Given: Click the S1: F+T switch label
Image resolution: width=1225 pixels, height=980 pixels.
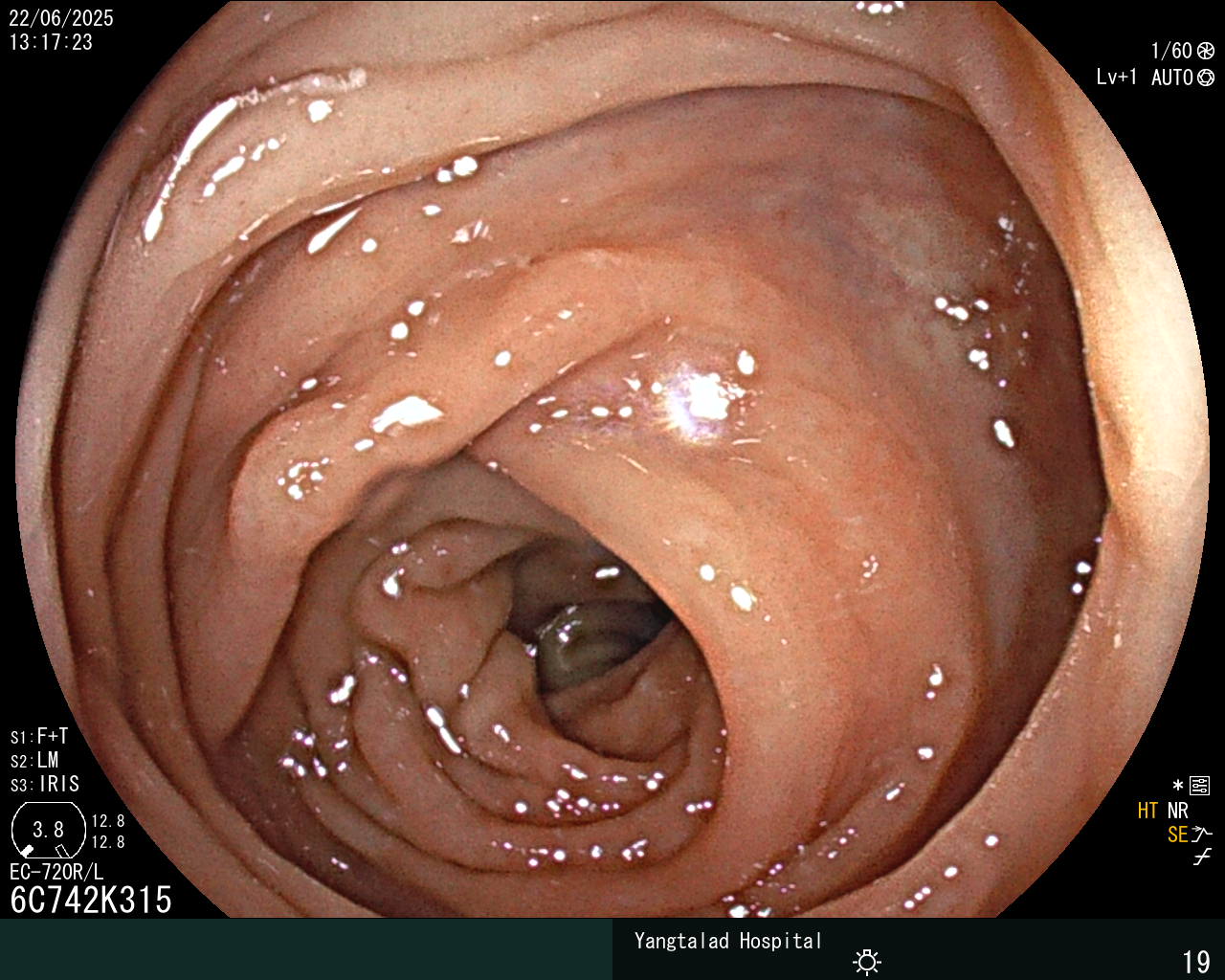Looking at the screenshot, I should pyautogui.click(x=39, y=736).
